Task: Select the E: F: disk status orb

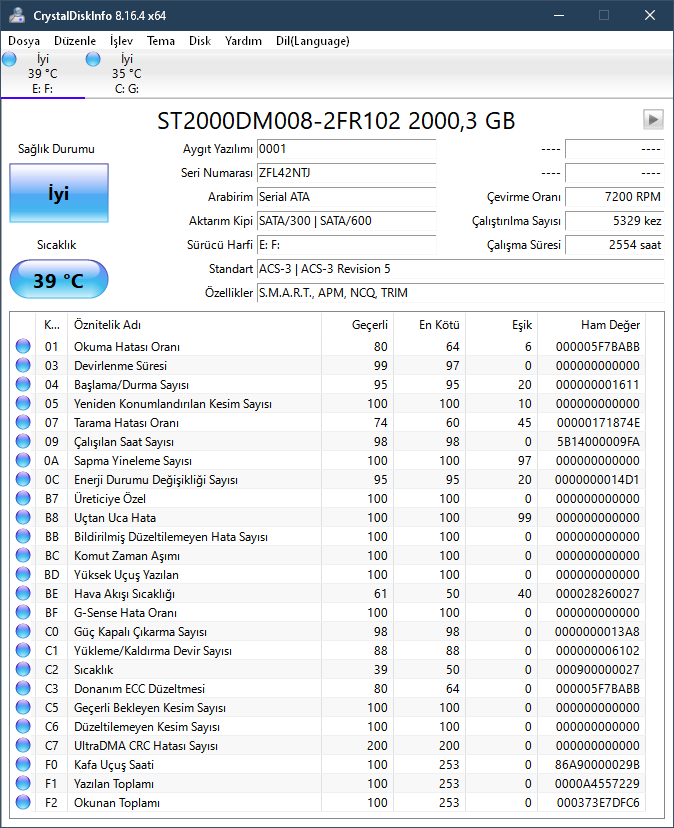Action: point(10,60)
